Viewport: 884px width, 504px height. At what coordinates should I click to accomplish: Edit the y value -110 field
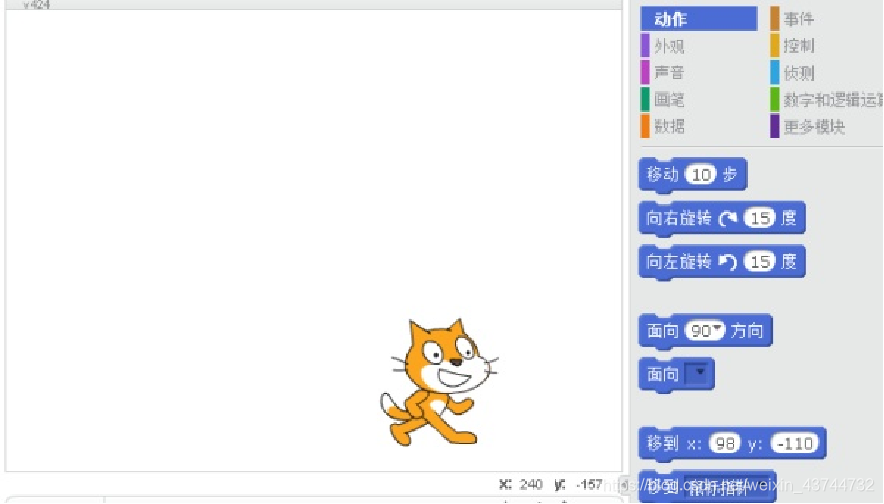(x=794, y=444)
